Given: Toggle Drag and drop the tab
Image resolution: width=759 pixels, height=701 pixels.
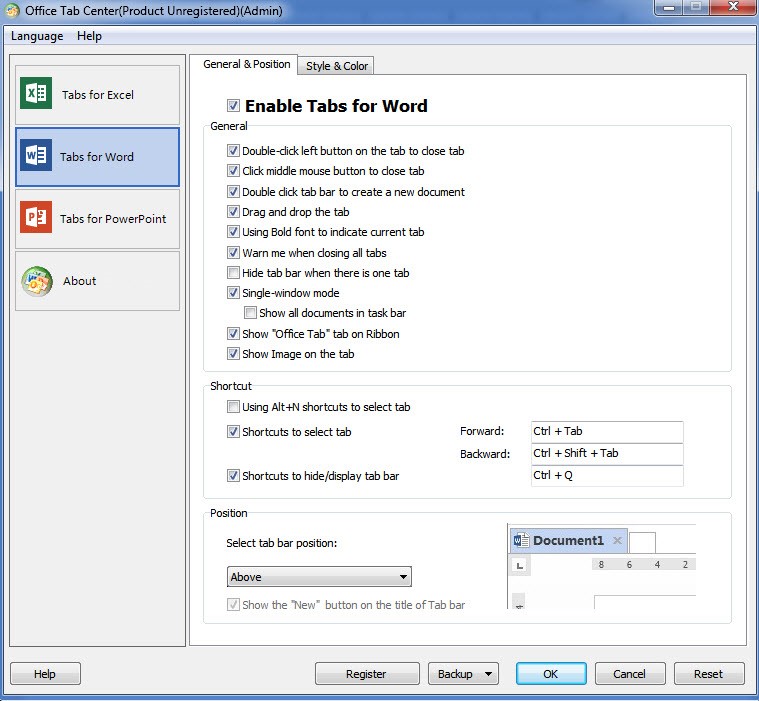Looking at the screenshot, I should pos(233,212).
